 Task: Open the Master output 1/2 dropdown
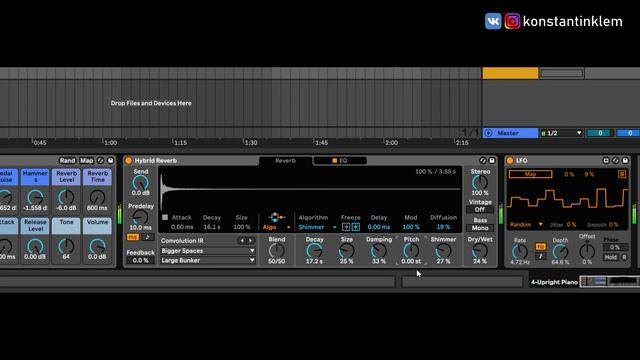pyautogui.click(x=562, y=133)
